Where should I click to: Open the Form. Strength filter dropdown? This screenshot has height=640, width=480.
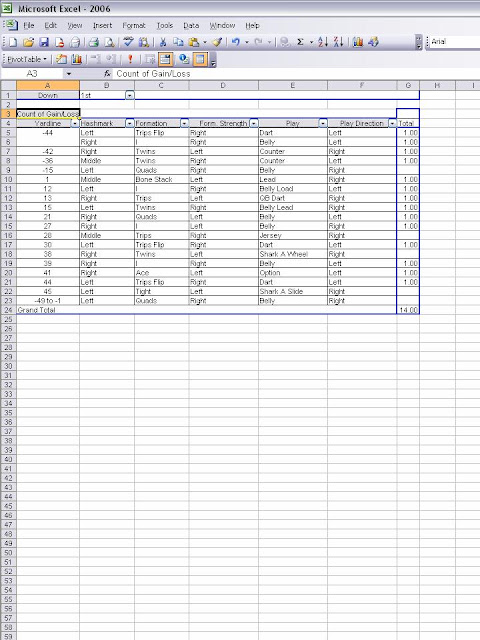253,123
